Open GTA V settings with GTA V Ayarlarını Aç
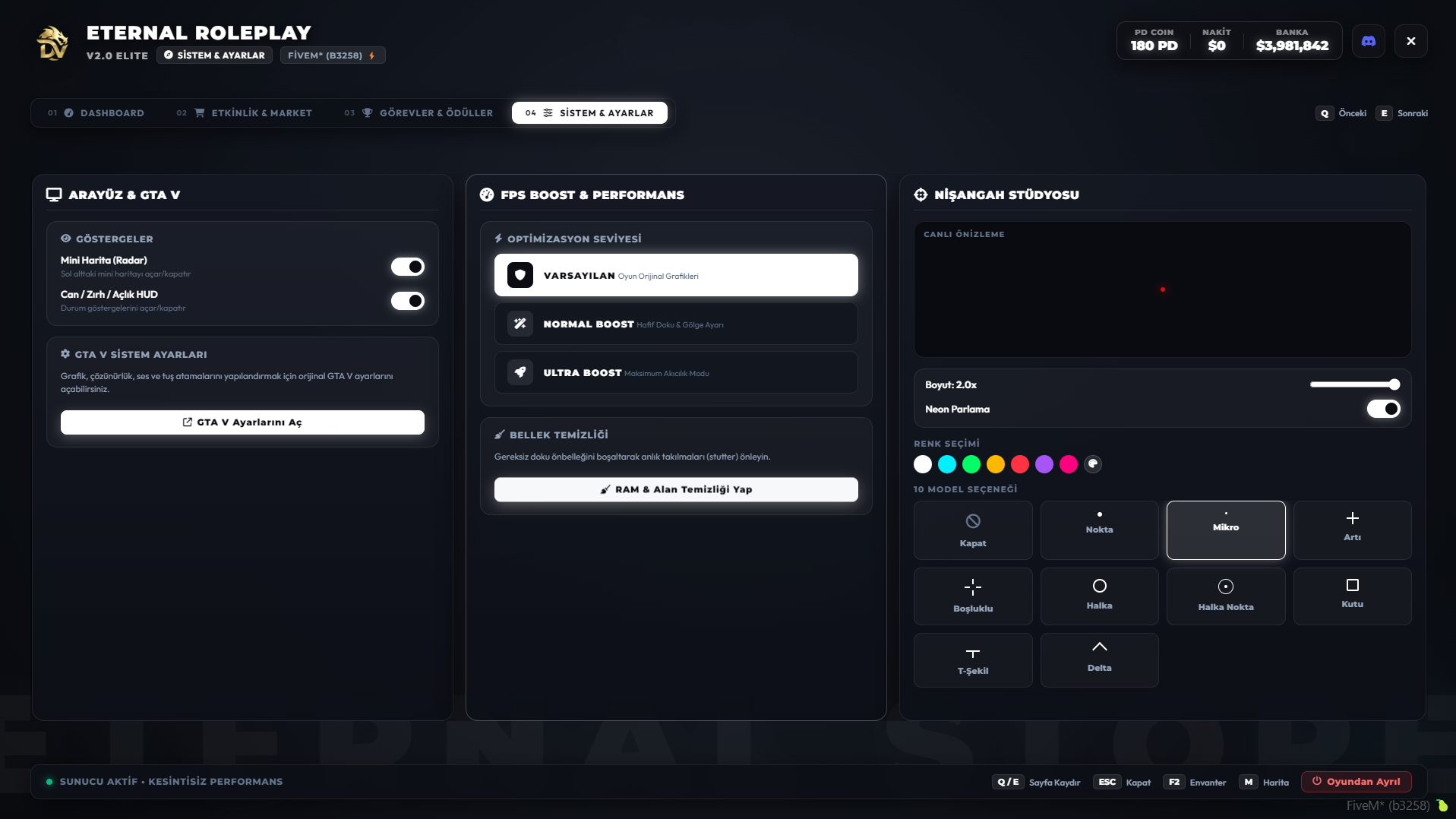1456x819 pixels. tap(242, 422)
